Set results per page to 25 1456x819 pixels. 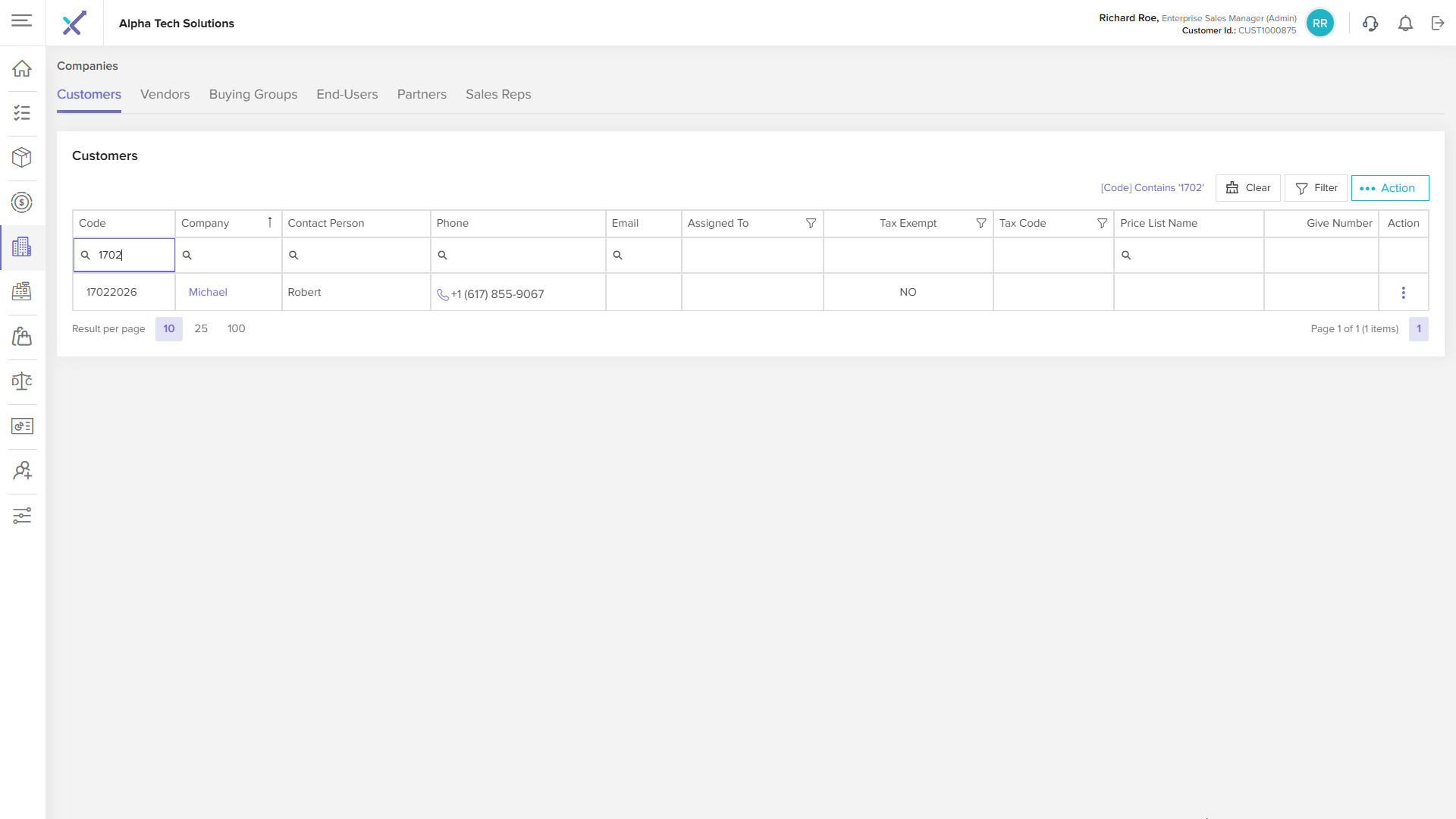click(201, 329)
